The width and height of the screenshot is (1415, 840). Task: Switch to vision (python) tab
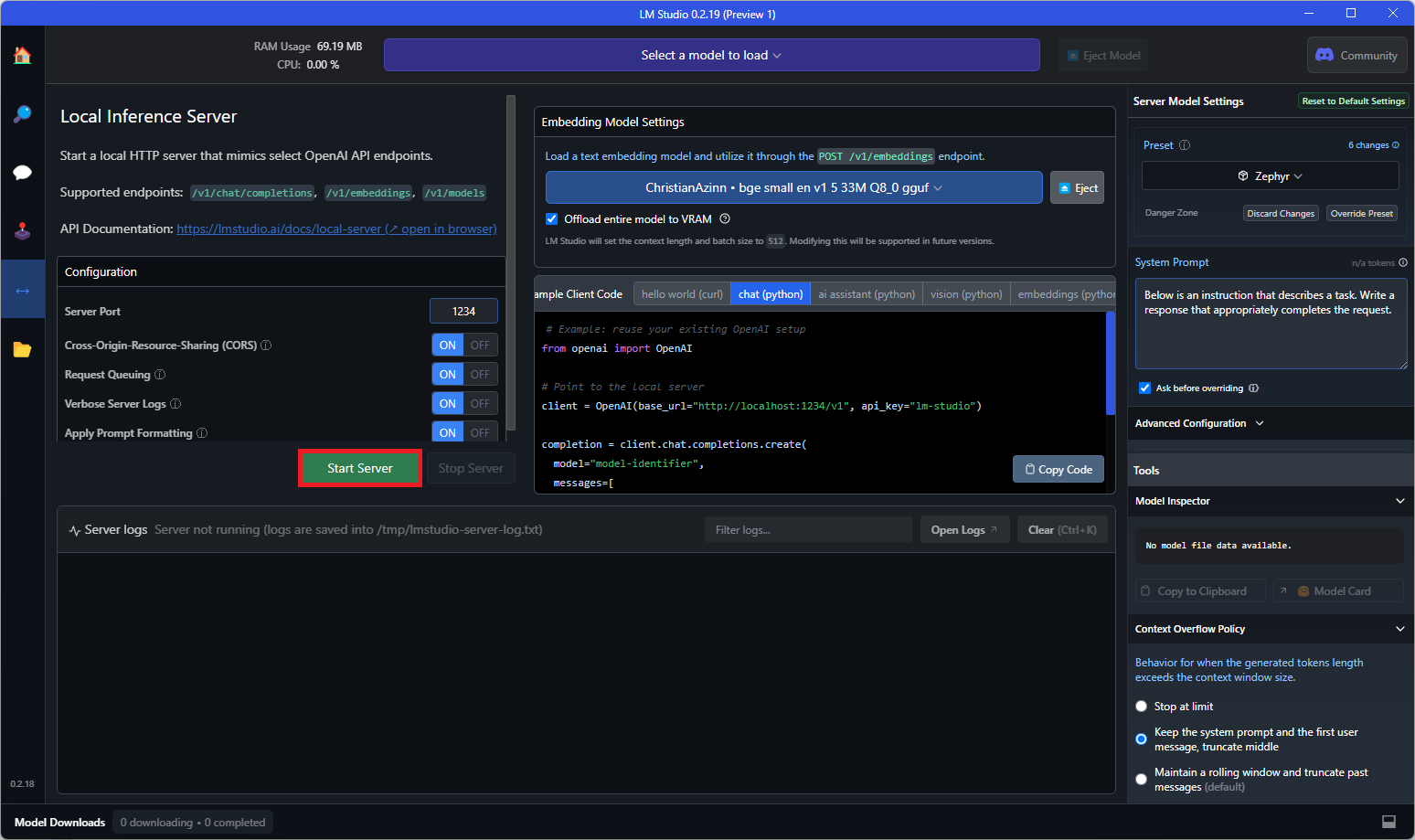tap(966, 294)
